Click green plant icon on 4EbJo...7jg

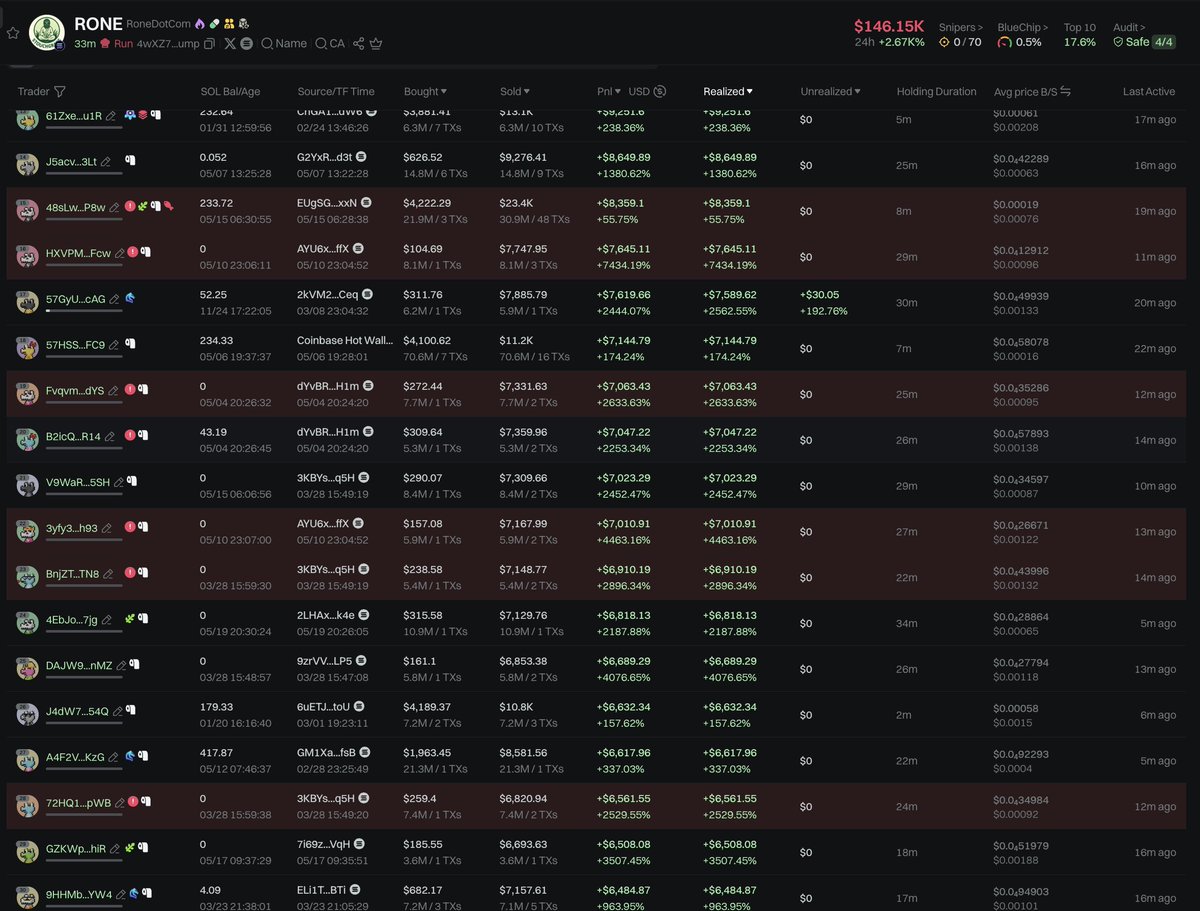click(x=130, y=619)
